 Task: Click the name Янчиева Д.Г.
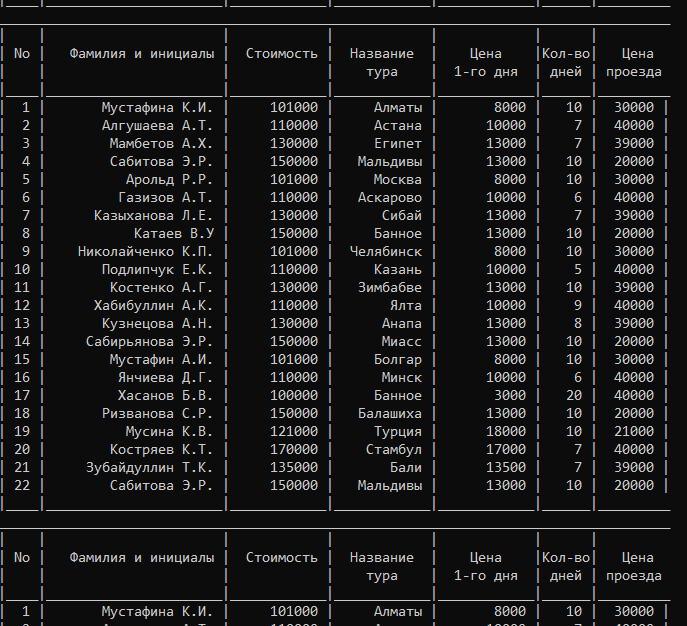165,377
